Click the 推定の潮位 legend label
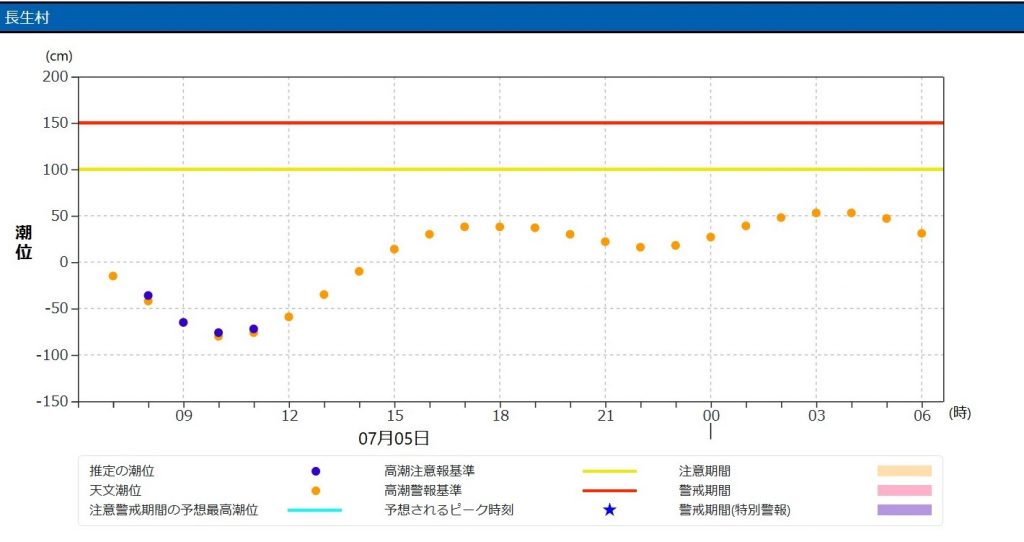Screen dimensions: 1024x542 coord(122,471)
